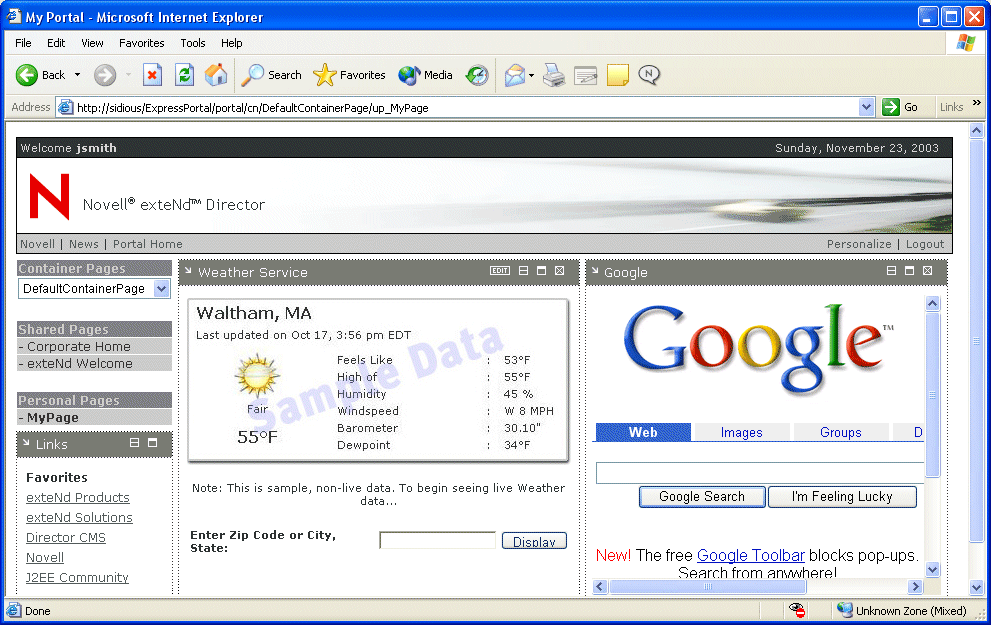This screenshot has height=625, width=991.
Task: Maximize the Weather Service portlet
Action: click(542, 270)
